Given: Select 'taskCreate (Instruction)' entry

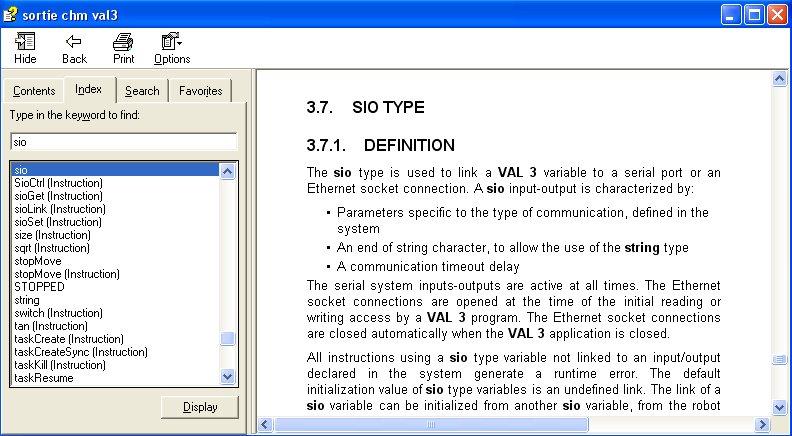Looking at the screenshot, I should 115,339.
